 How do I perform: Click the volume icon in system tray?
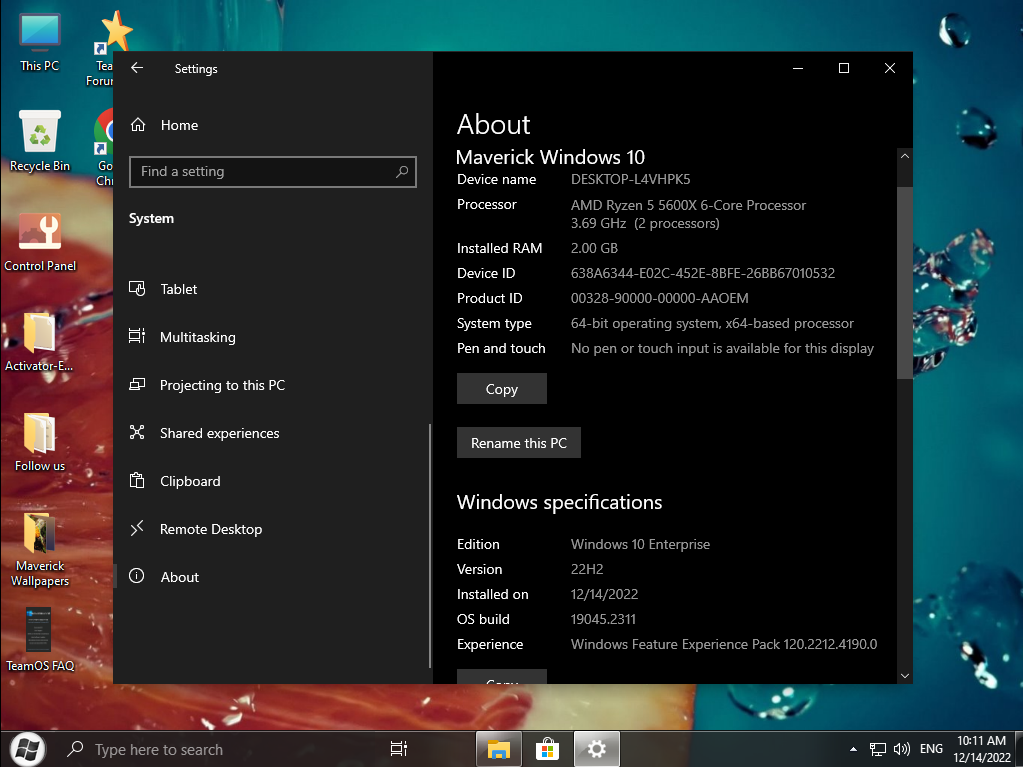tap(901, 748)
